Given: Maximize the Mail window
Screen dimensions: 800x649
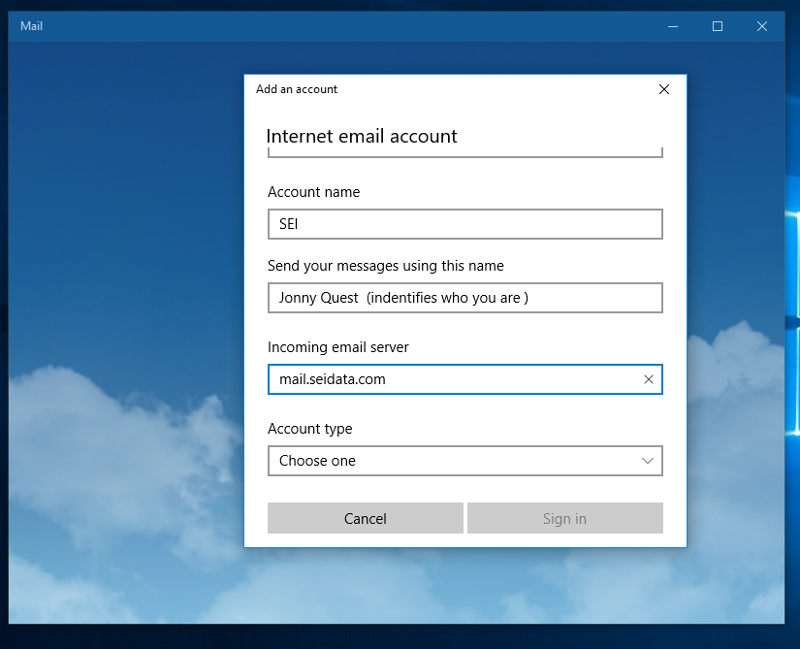Looking at the screenshot, I should (717, 25).
